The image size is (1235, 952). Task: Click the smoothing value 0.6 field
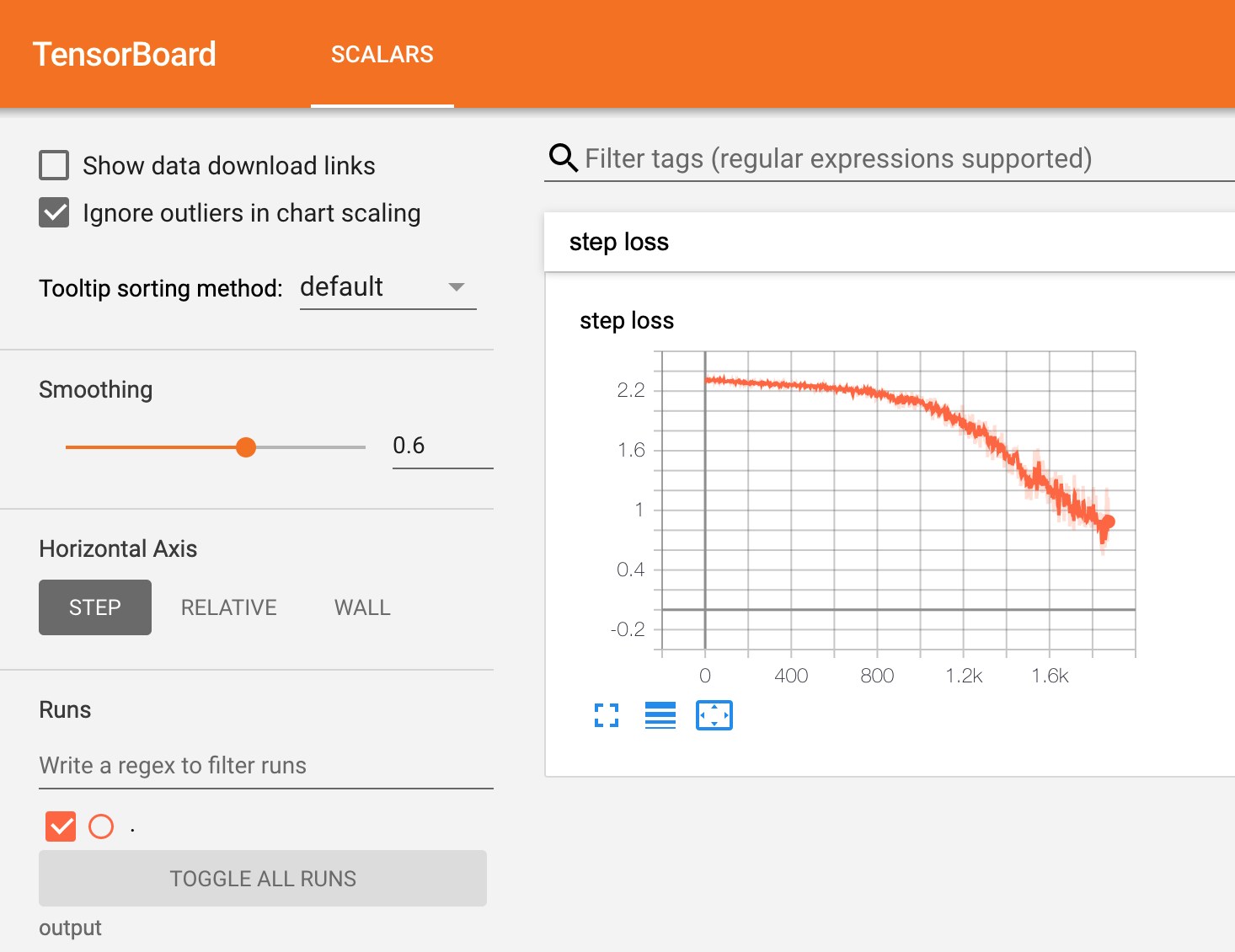[x=441, y=446]
